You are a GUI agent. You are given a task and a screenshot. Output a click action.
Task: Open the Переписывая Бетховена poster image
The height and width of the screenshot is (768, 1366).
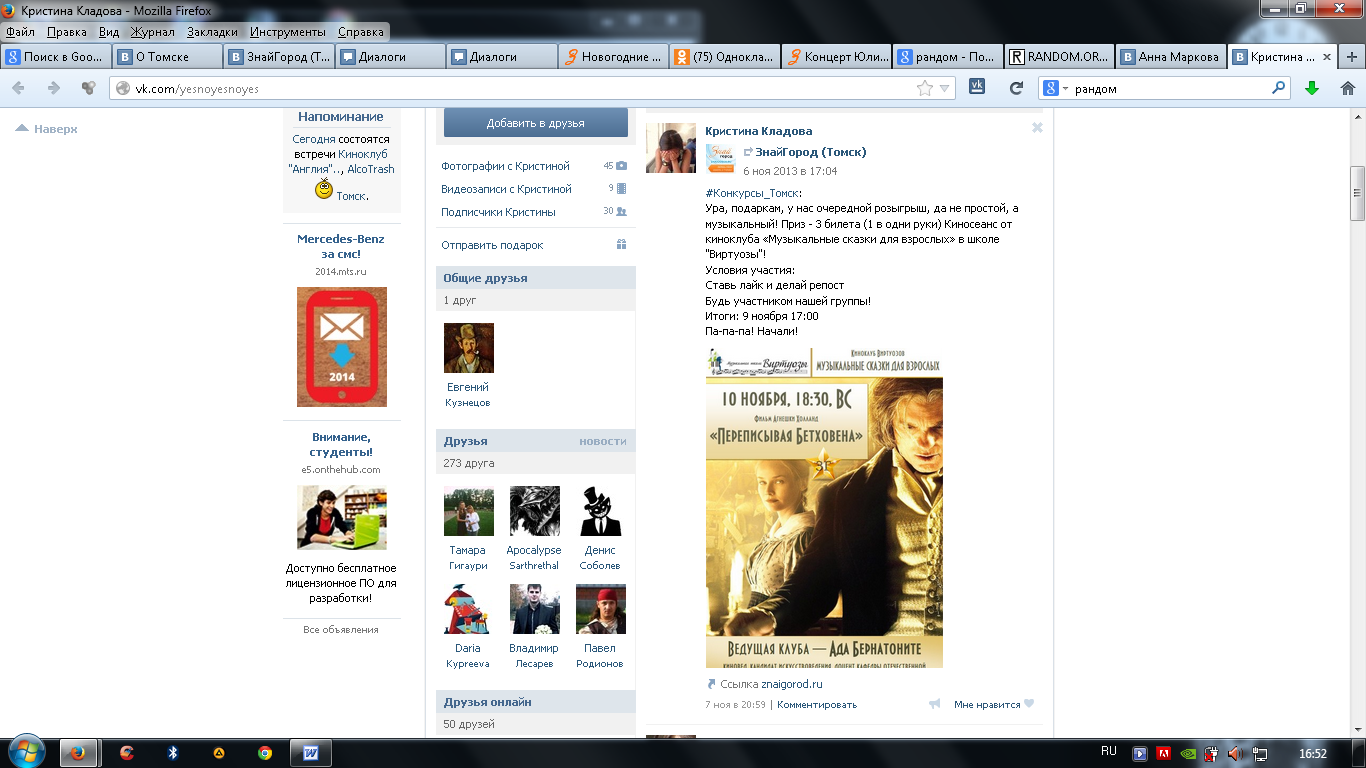point(824,507)
